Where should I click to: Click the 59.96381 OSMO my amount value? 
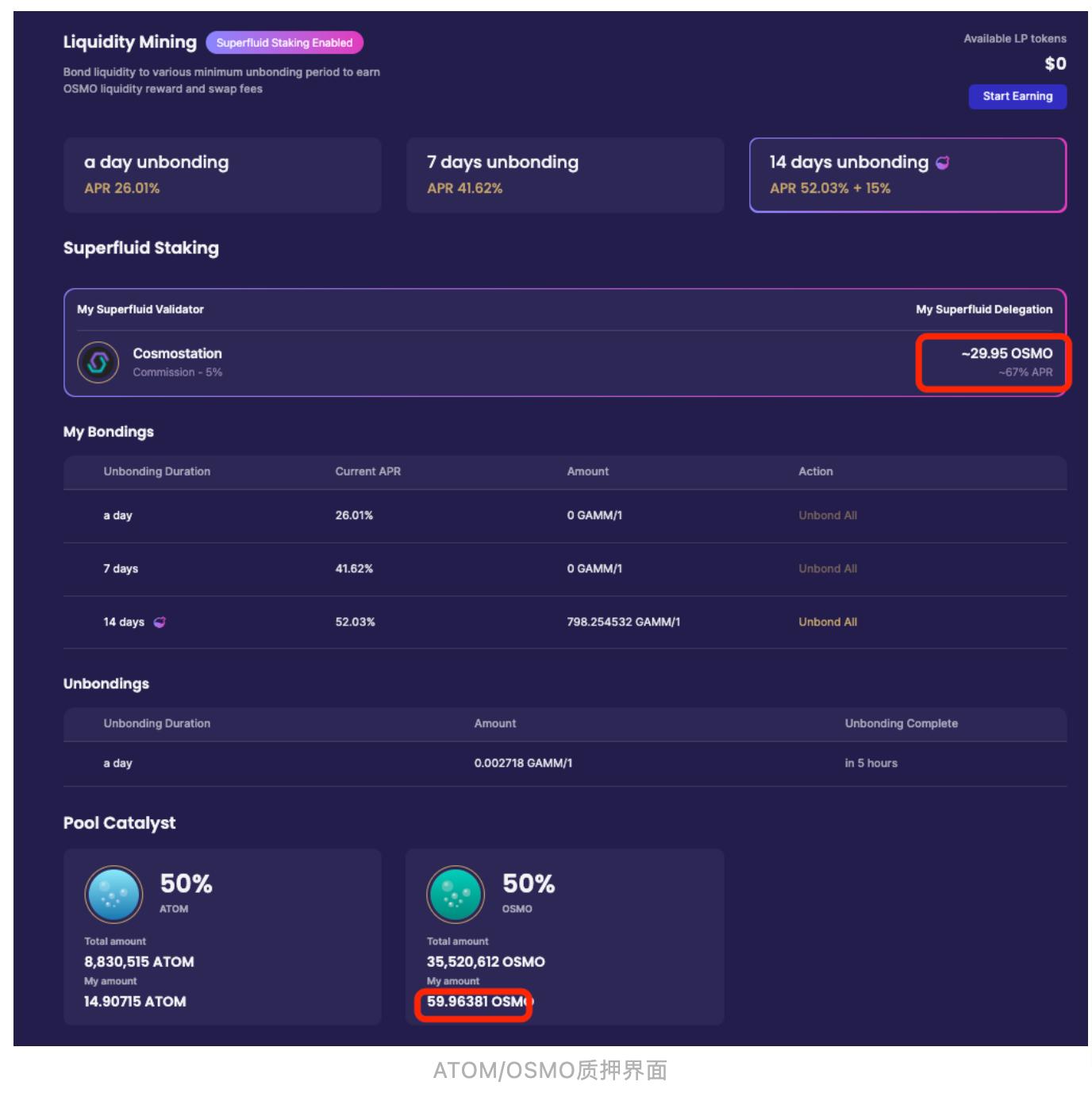click(x=476, y=1002)
